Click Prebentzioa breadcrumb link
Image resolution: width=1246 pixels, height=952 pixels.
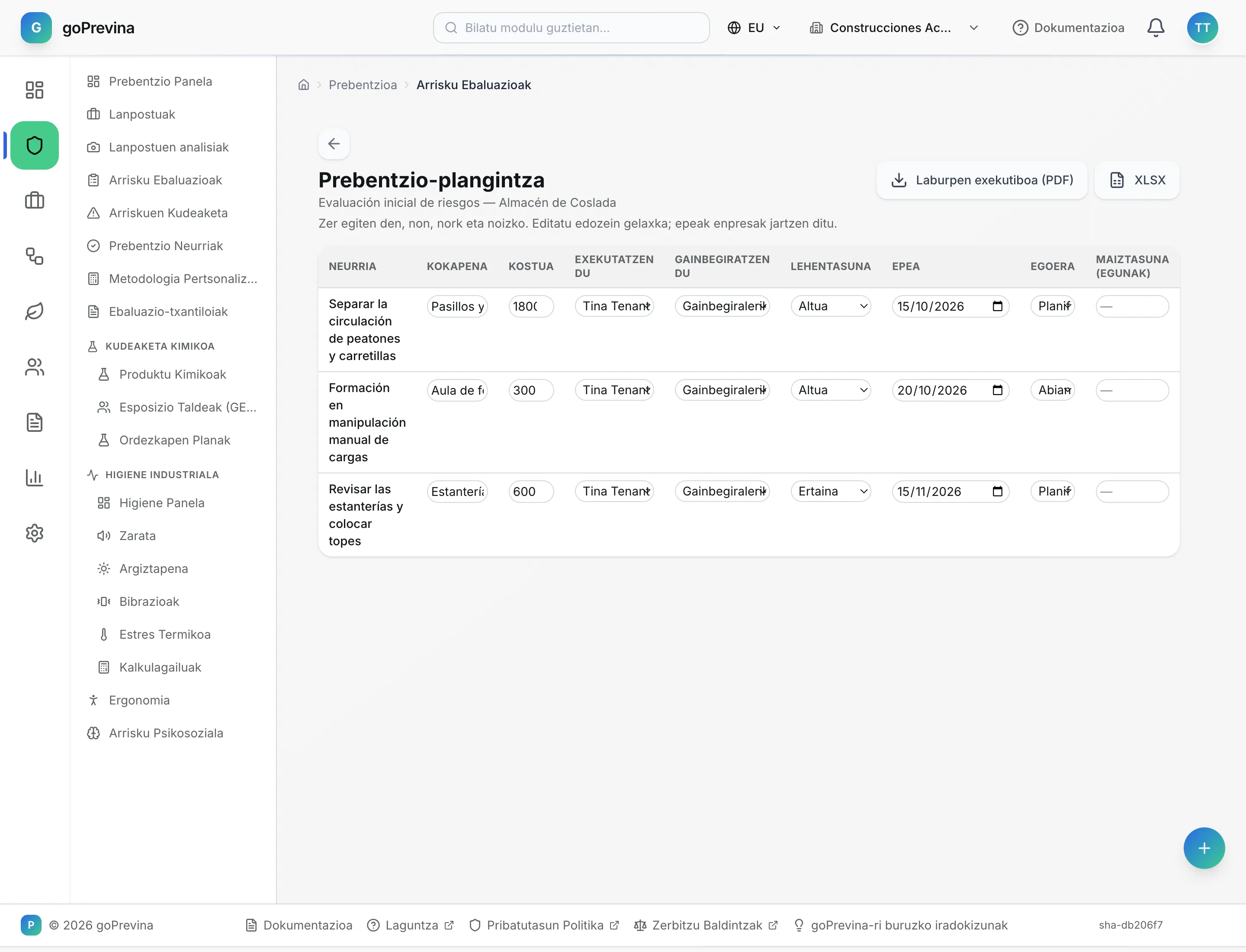[363, 85]
